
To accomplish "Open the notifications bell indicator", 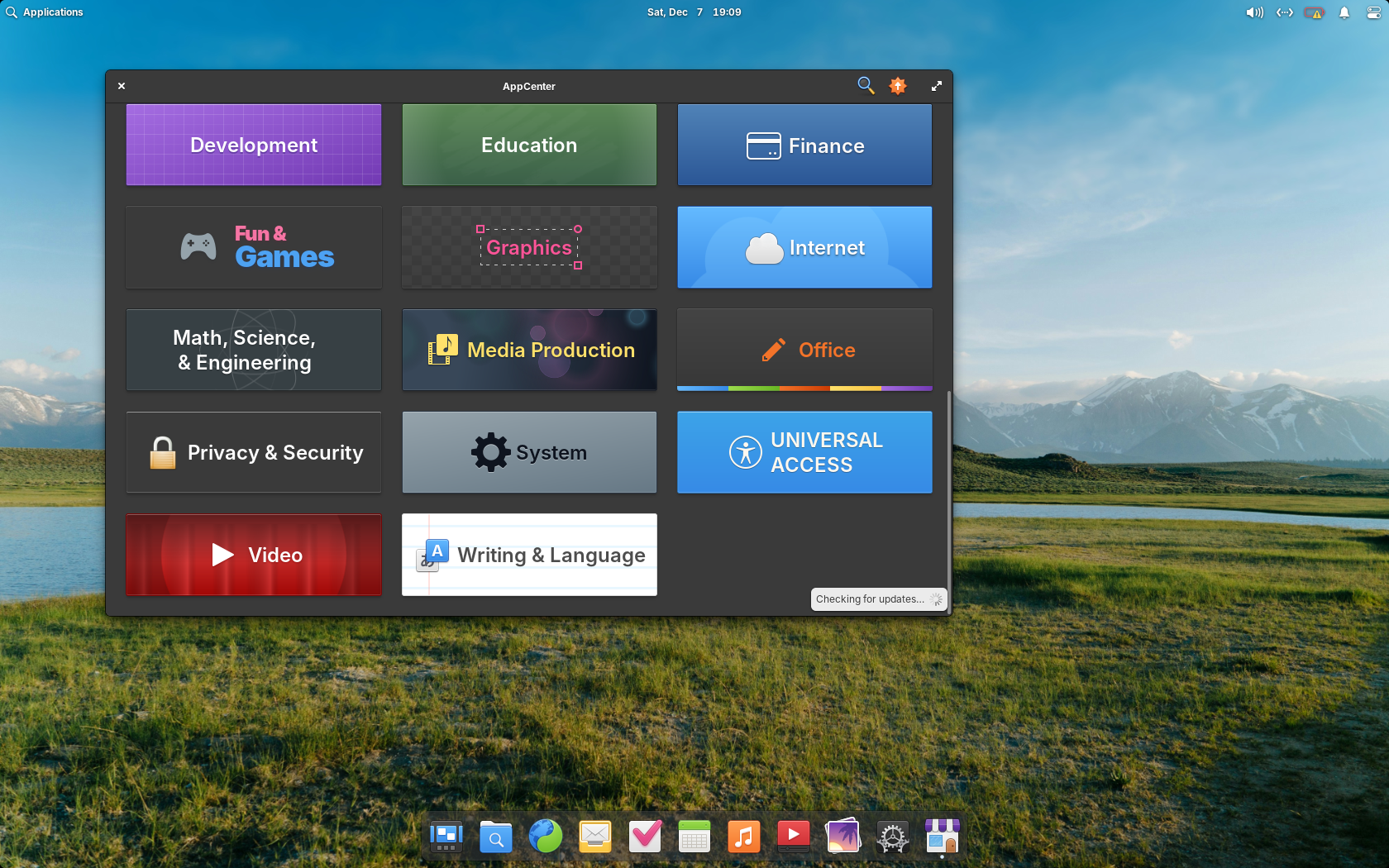I will (x=1344, y=12).
